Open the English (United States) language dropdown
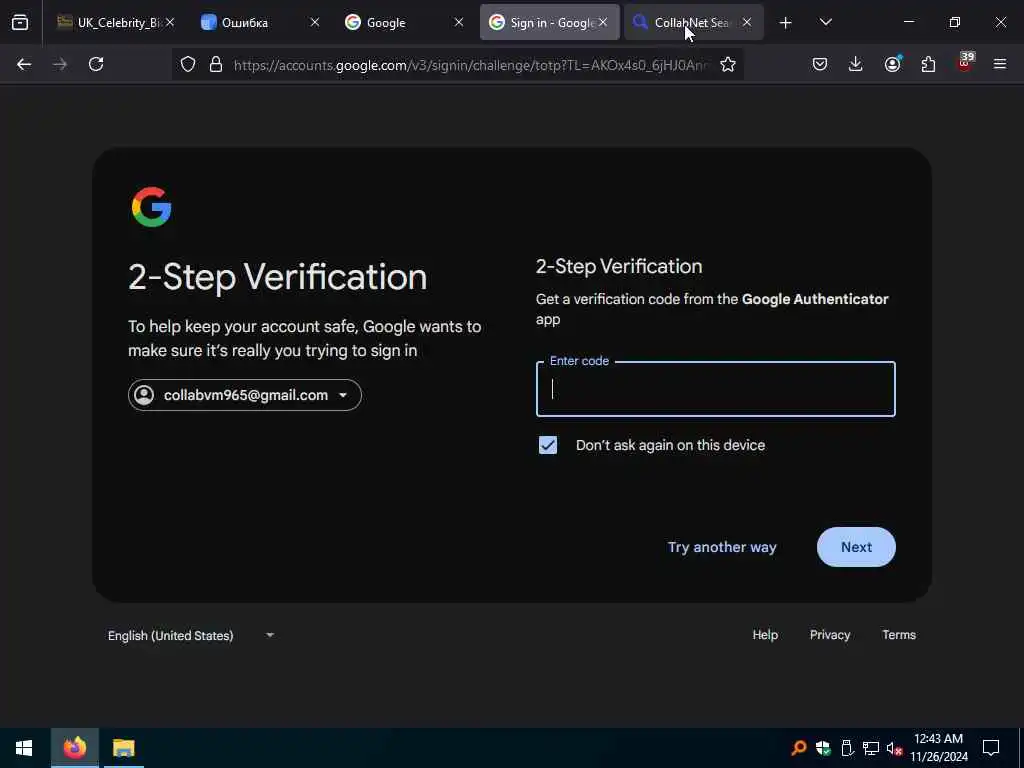The width and height of the screenshot is (1024, 768). pyautogui.click(x=191, y=635)
